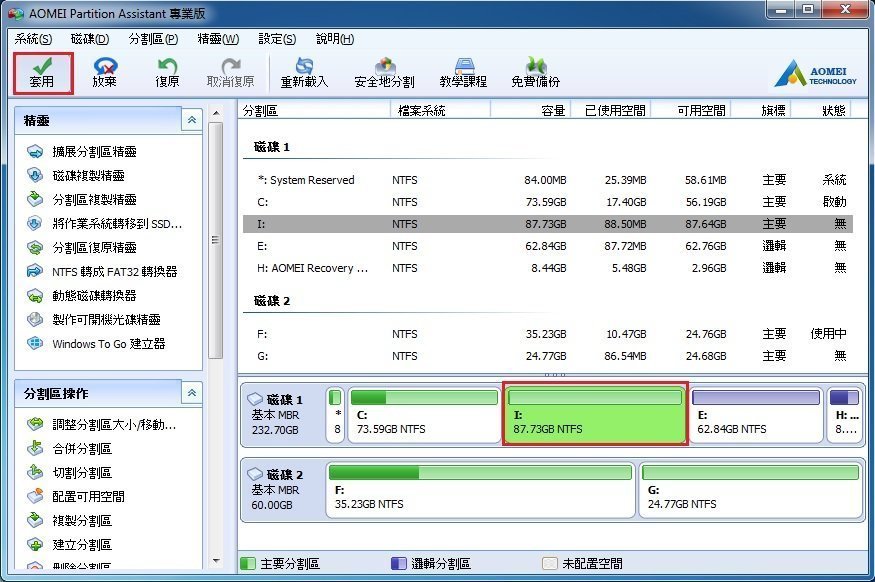Click the 磁碟 2 group header in list
This screenshot has height=582, width=875.
pos(272,301)
